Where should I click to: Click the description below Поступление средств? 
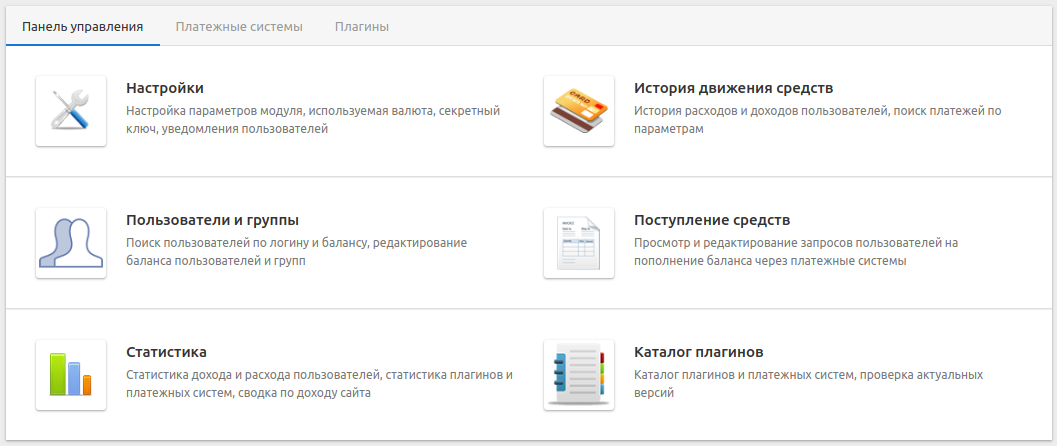point(796,252)
